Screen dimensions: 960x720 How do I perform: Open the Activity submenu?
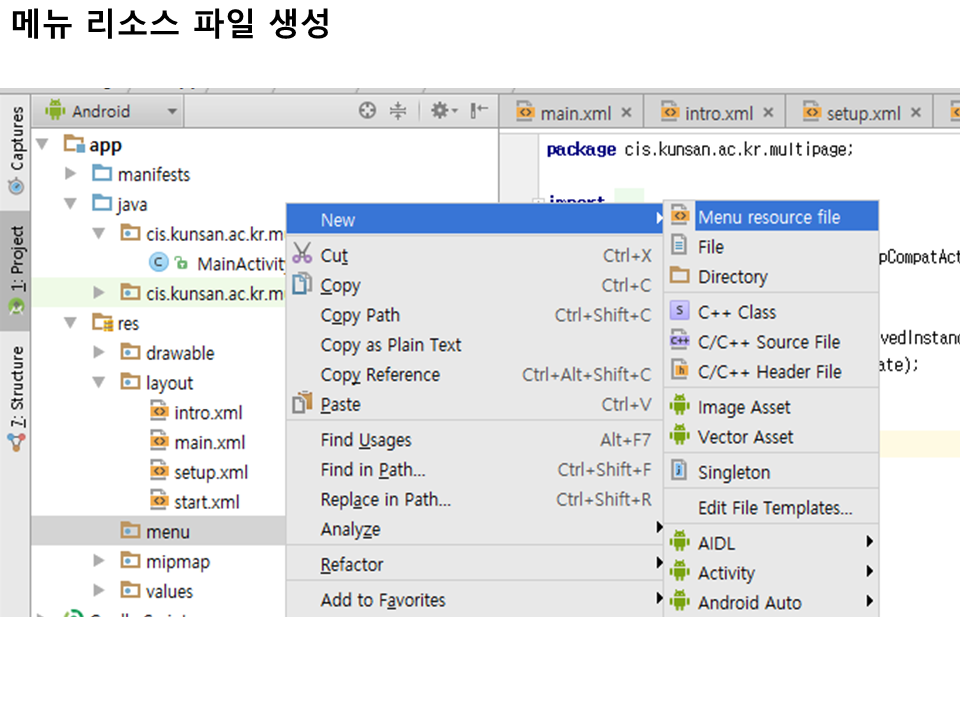coord(726,573)
